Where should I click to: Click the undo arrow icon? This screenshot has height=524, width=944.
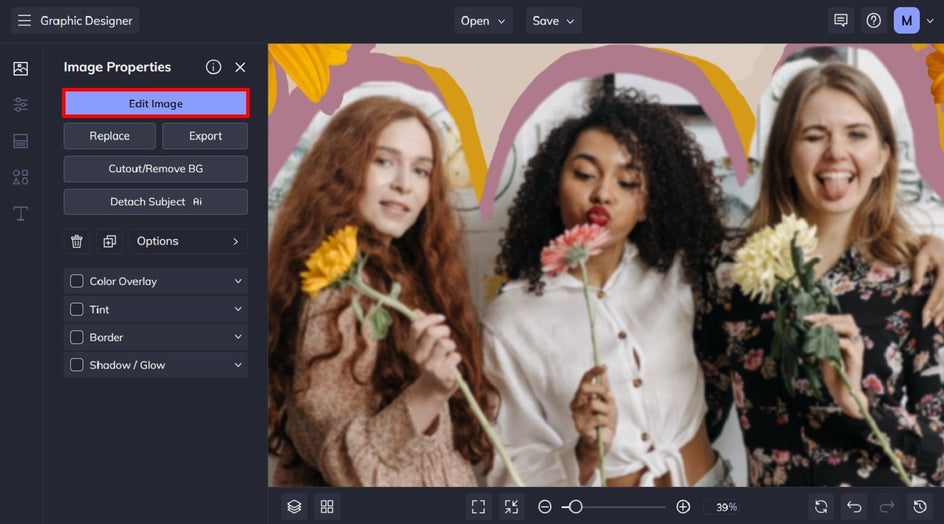pos(853,507)
